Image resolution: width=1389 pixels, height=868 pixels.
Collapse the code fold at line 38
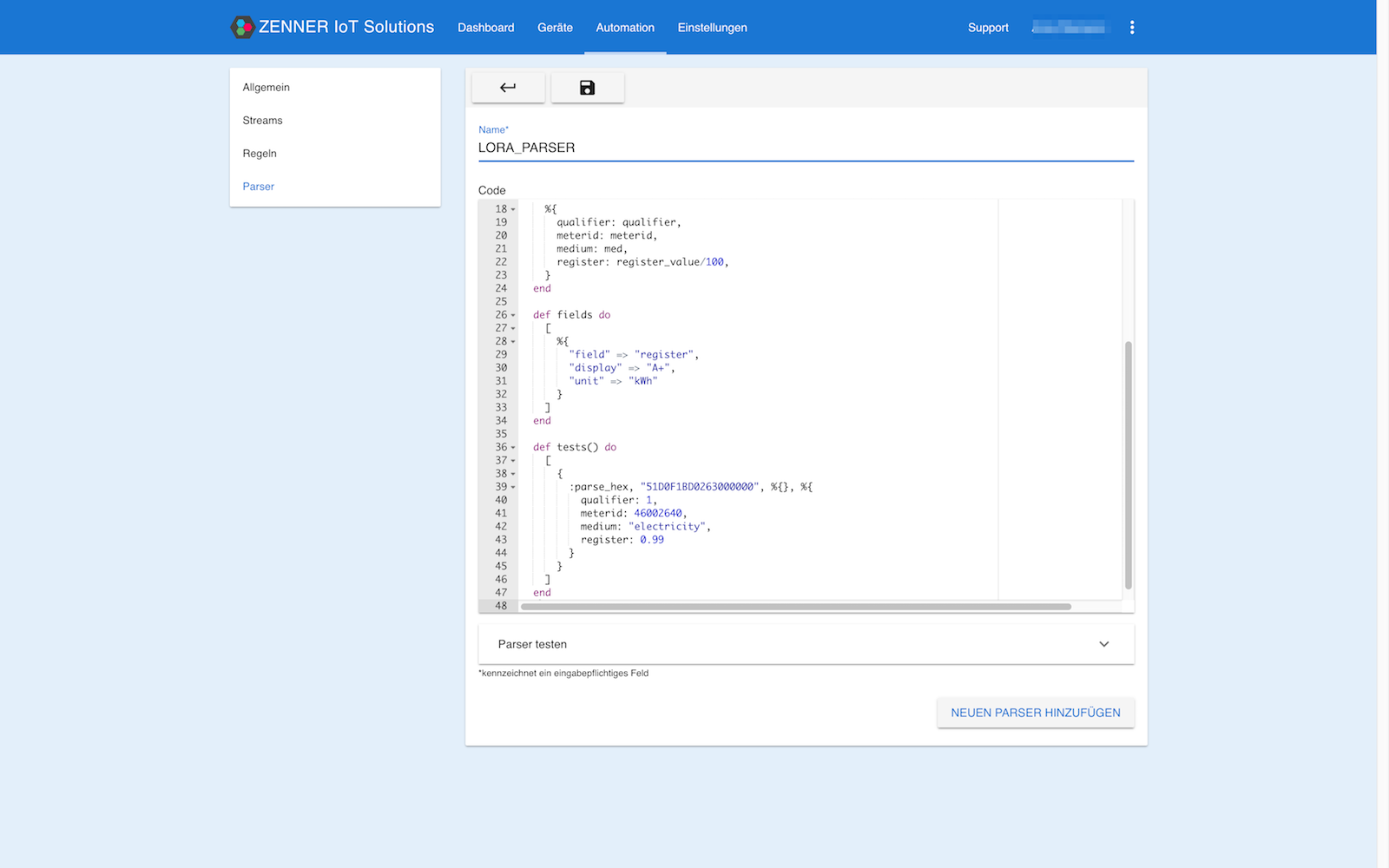pos(513,474)
